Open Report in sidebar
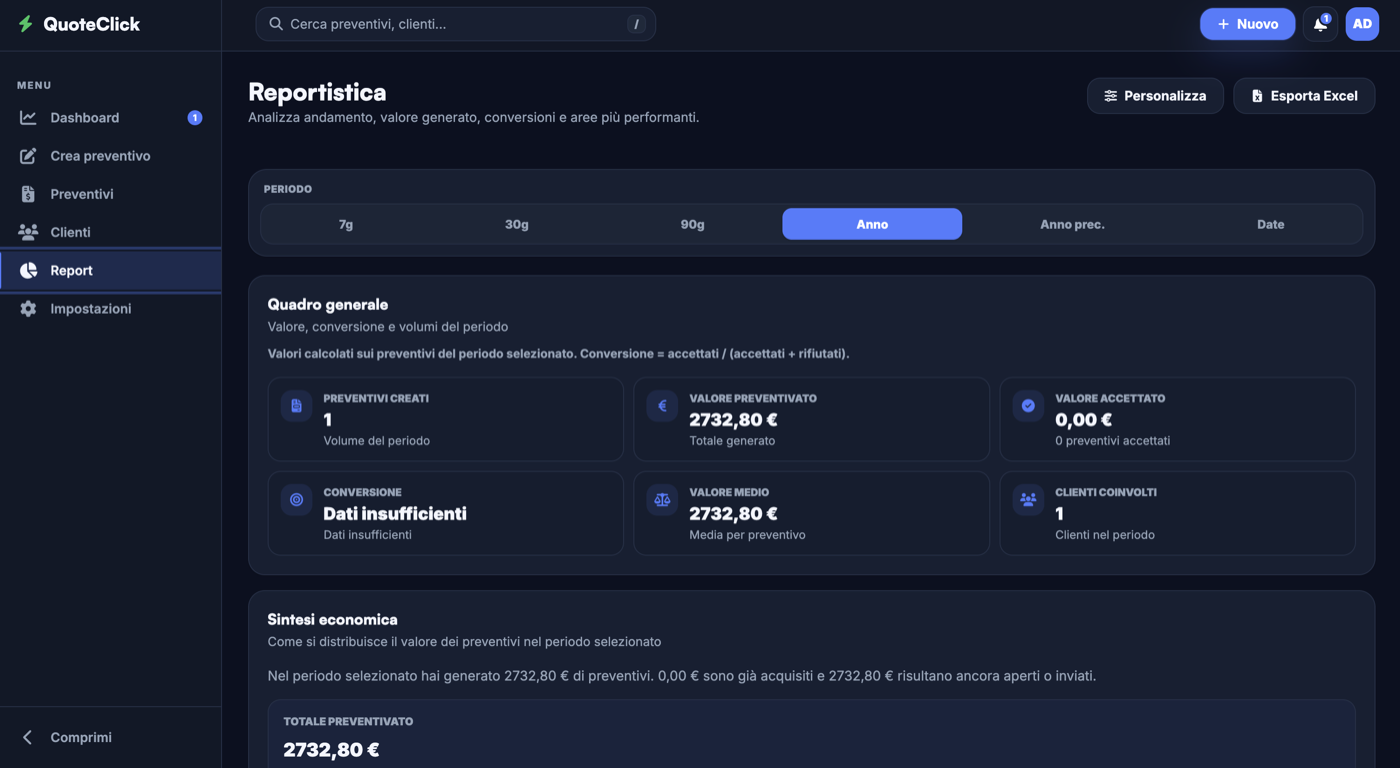Screen dimensions: 1400x768 click(x=110, y=270)
